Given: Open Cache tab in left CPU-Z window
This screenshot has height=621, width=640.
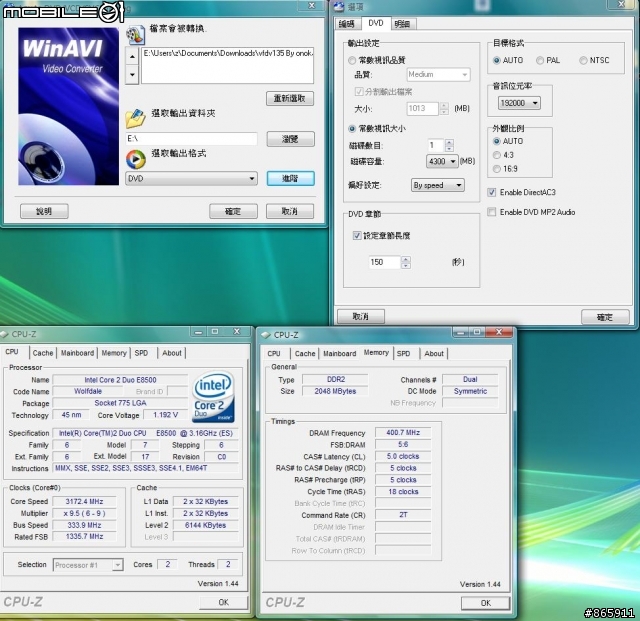Looking at the screenshot, I should coord(43,353).
